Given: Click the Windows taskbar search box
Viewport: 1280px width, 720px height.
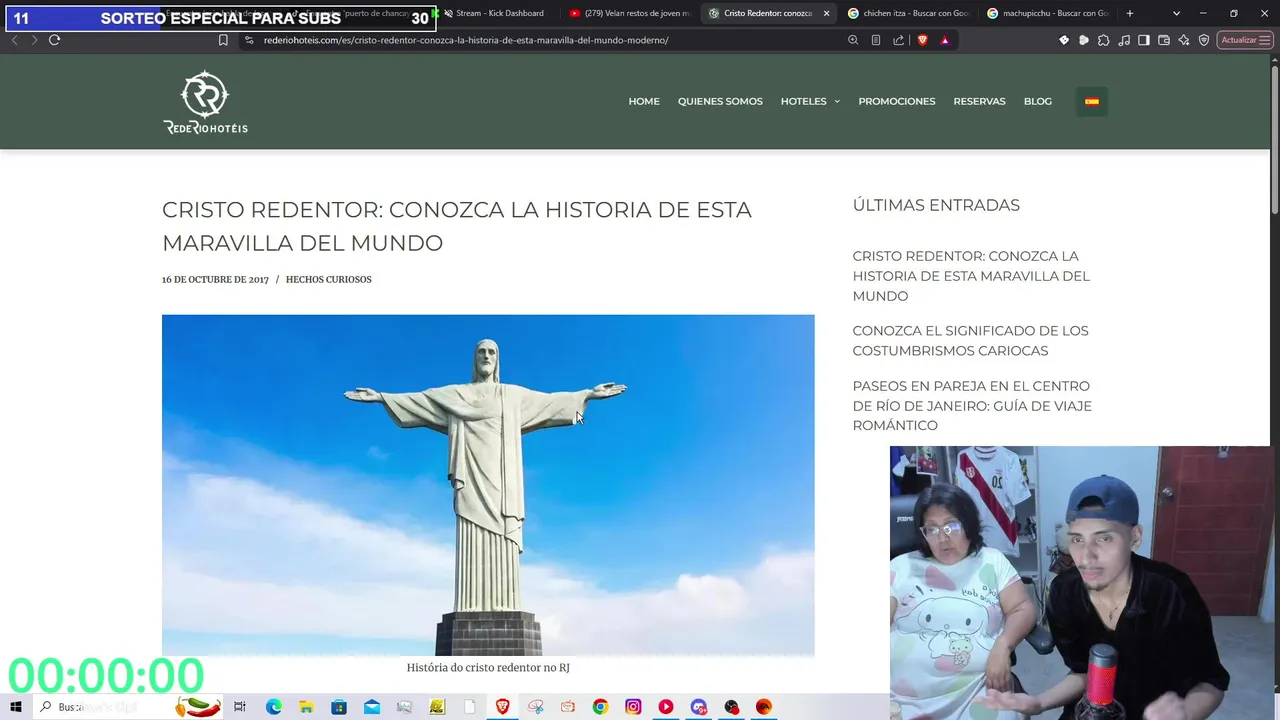Looking at the screenshot, I should click(130, 707).
